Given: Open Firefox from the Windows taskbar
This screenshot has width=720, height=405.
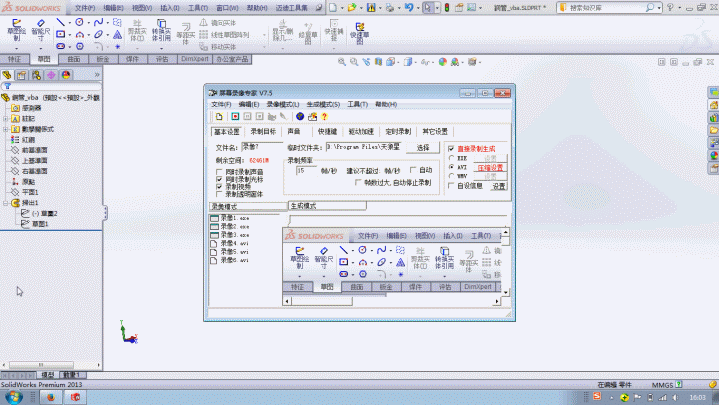Looking at the screenshot, I should click(x=51, y=397).
